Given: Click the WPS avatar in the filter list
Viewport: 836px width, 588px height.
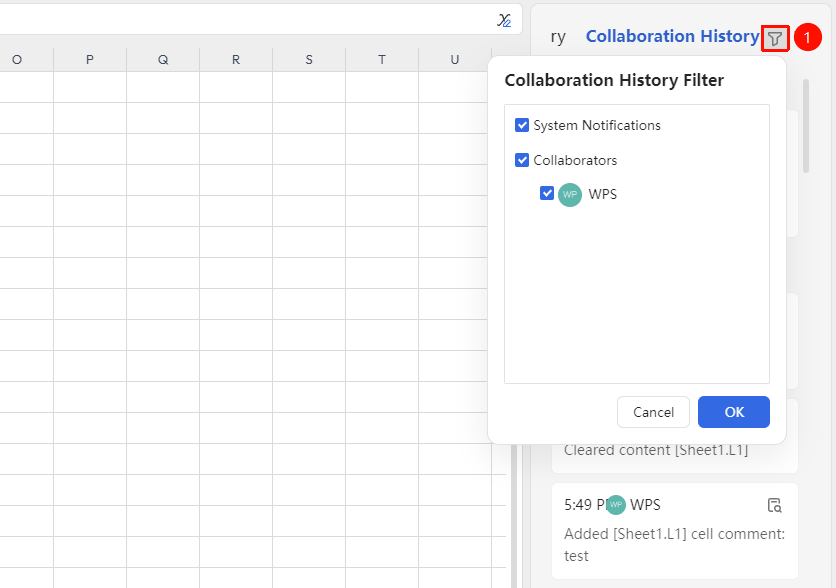Looking at the screenshot, I should 569,195.
